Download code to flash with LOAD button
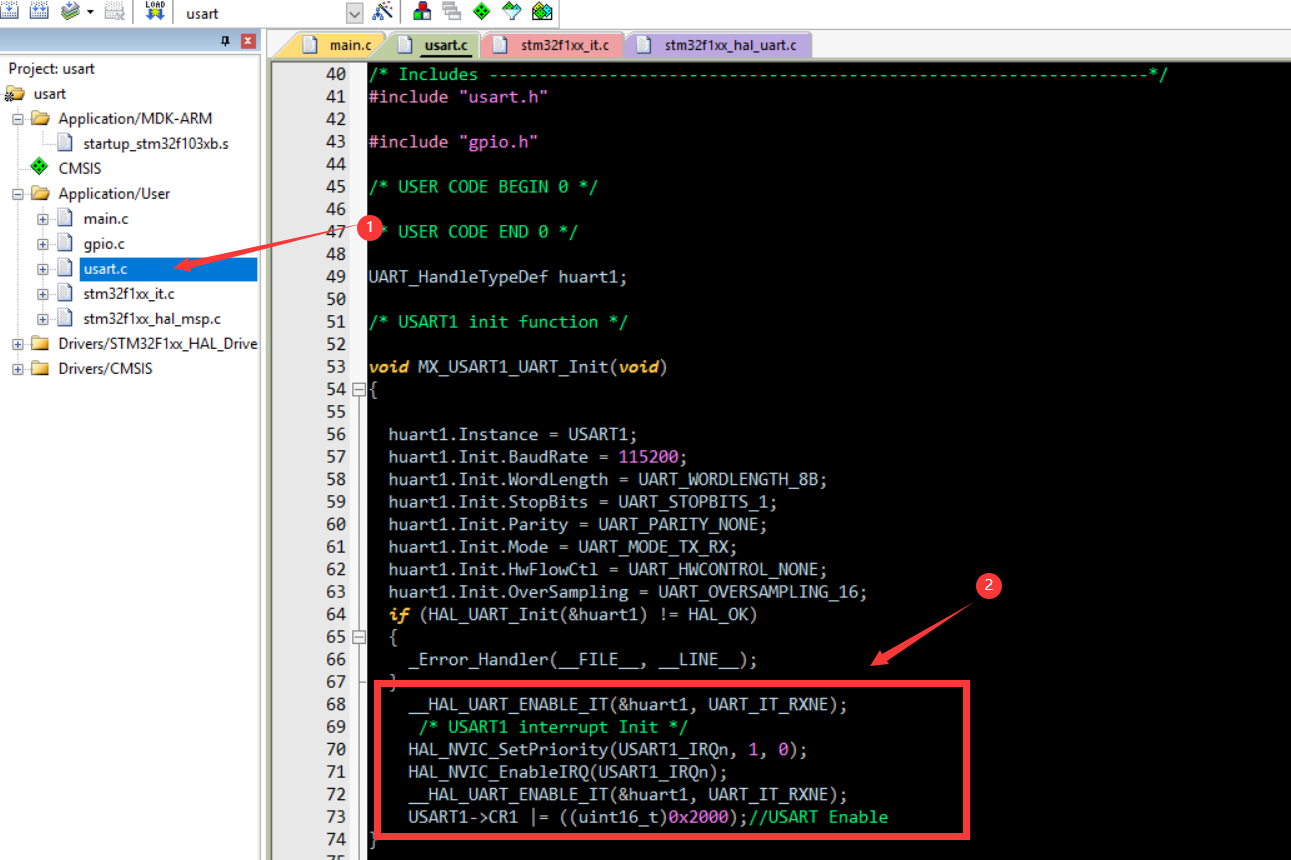 click(155, 11)
